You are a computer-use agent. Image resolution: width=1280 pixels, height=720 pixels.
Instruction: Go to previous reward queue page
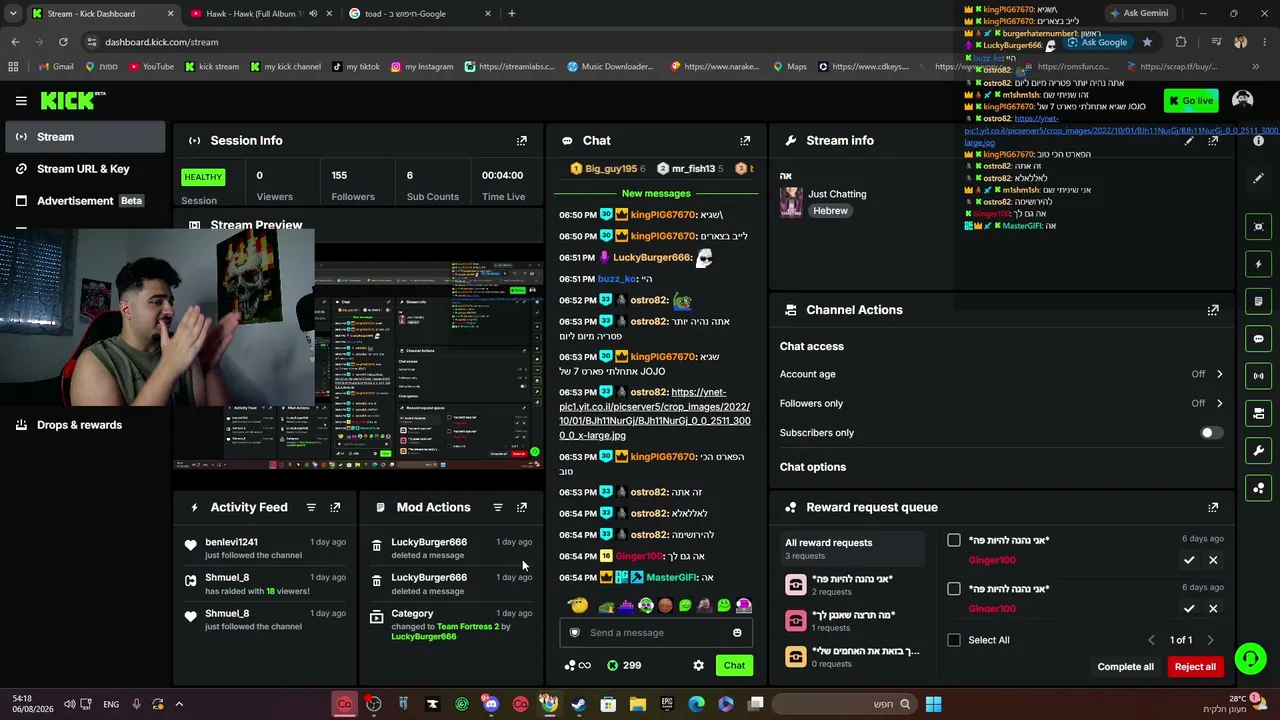click(1151, 640)
